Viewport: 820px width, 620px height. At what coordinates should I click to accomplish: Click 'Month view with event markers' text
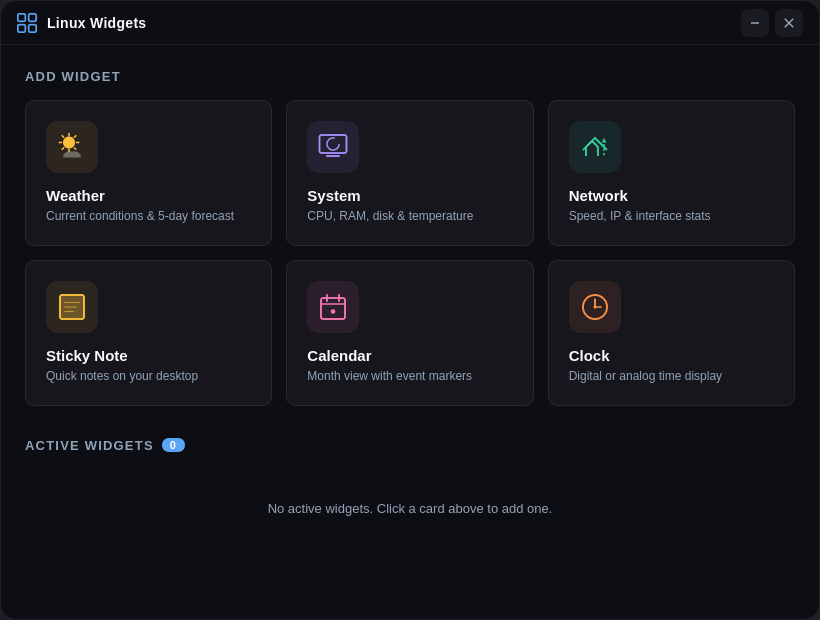(390, 376)
